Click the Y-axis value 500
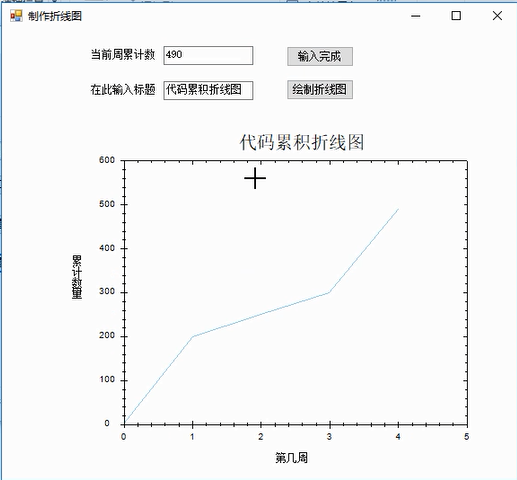 107,204
